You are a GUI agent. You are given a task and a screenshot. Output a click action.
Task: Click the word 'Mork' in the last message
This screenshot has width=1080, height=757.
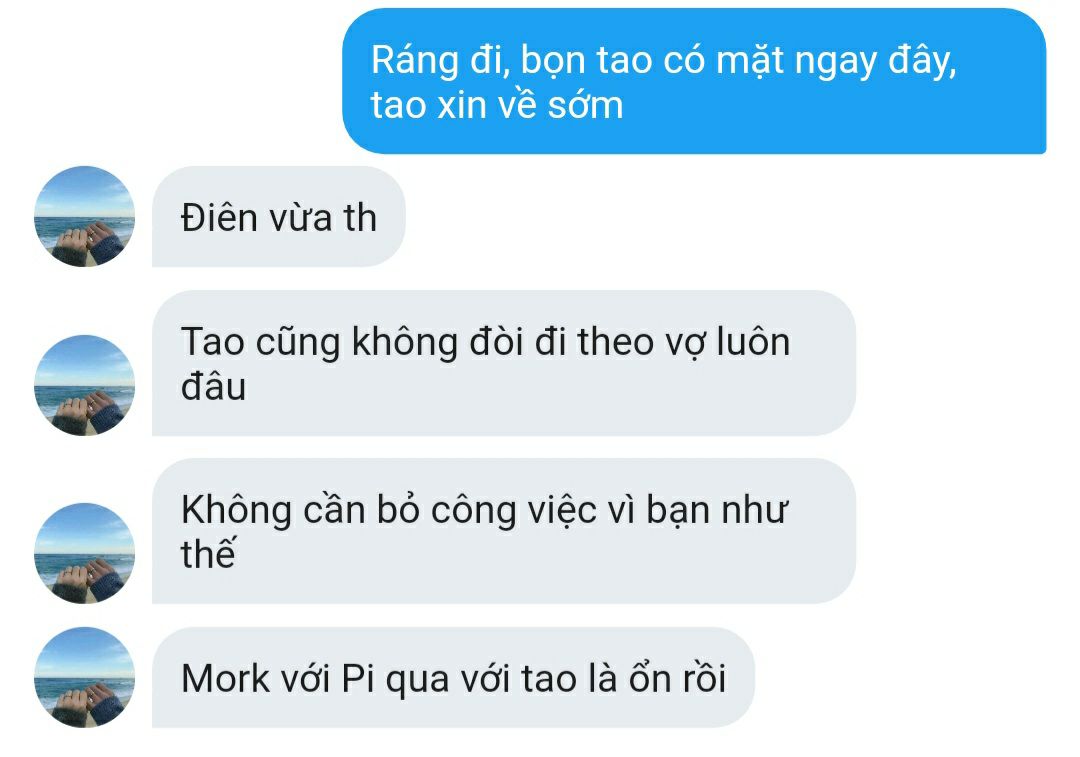click(x=225, y=678)
